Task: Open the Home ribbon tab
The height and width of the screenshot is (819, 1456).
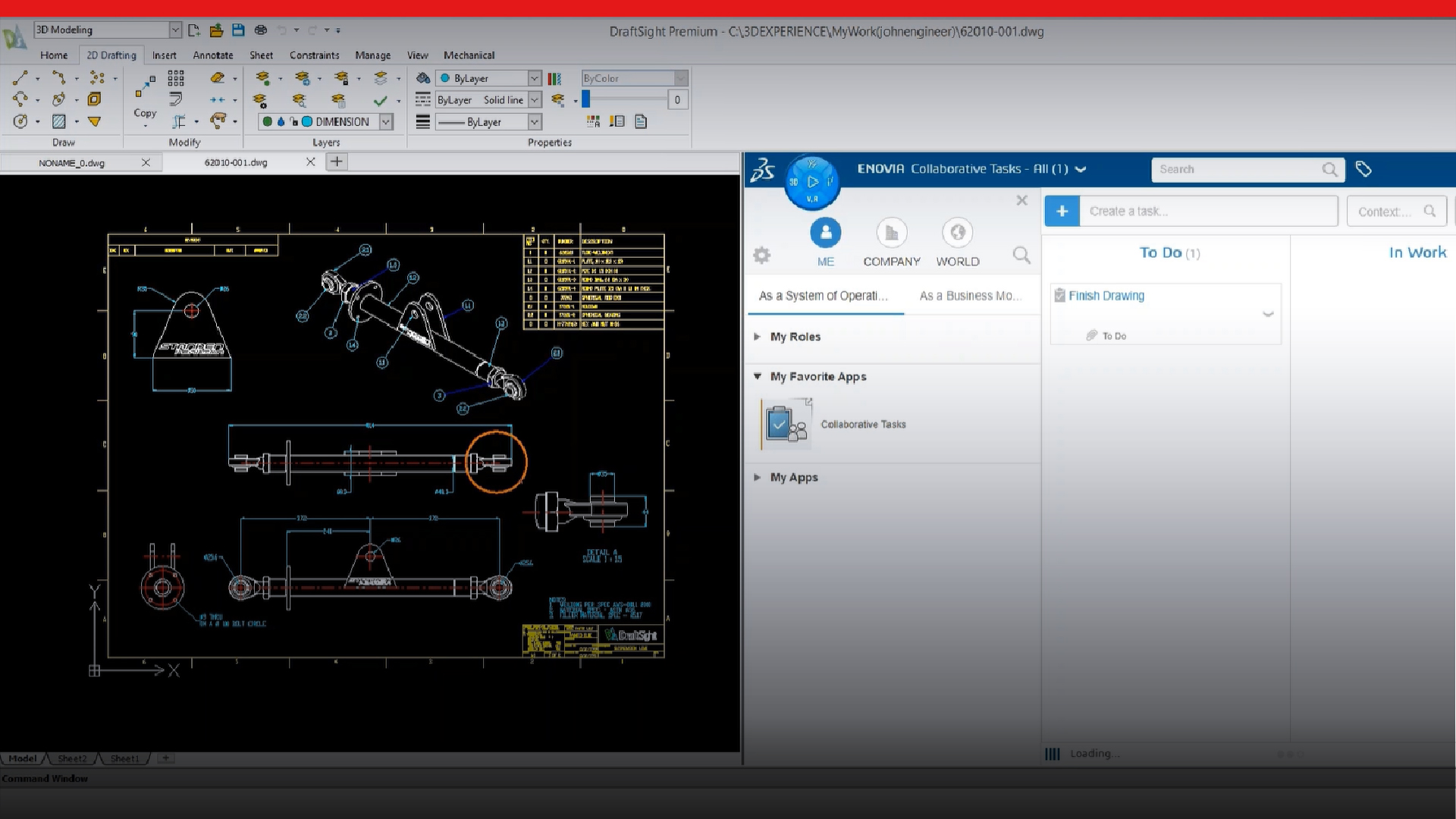Action: coord(54,55)
